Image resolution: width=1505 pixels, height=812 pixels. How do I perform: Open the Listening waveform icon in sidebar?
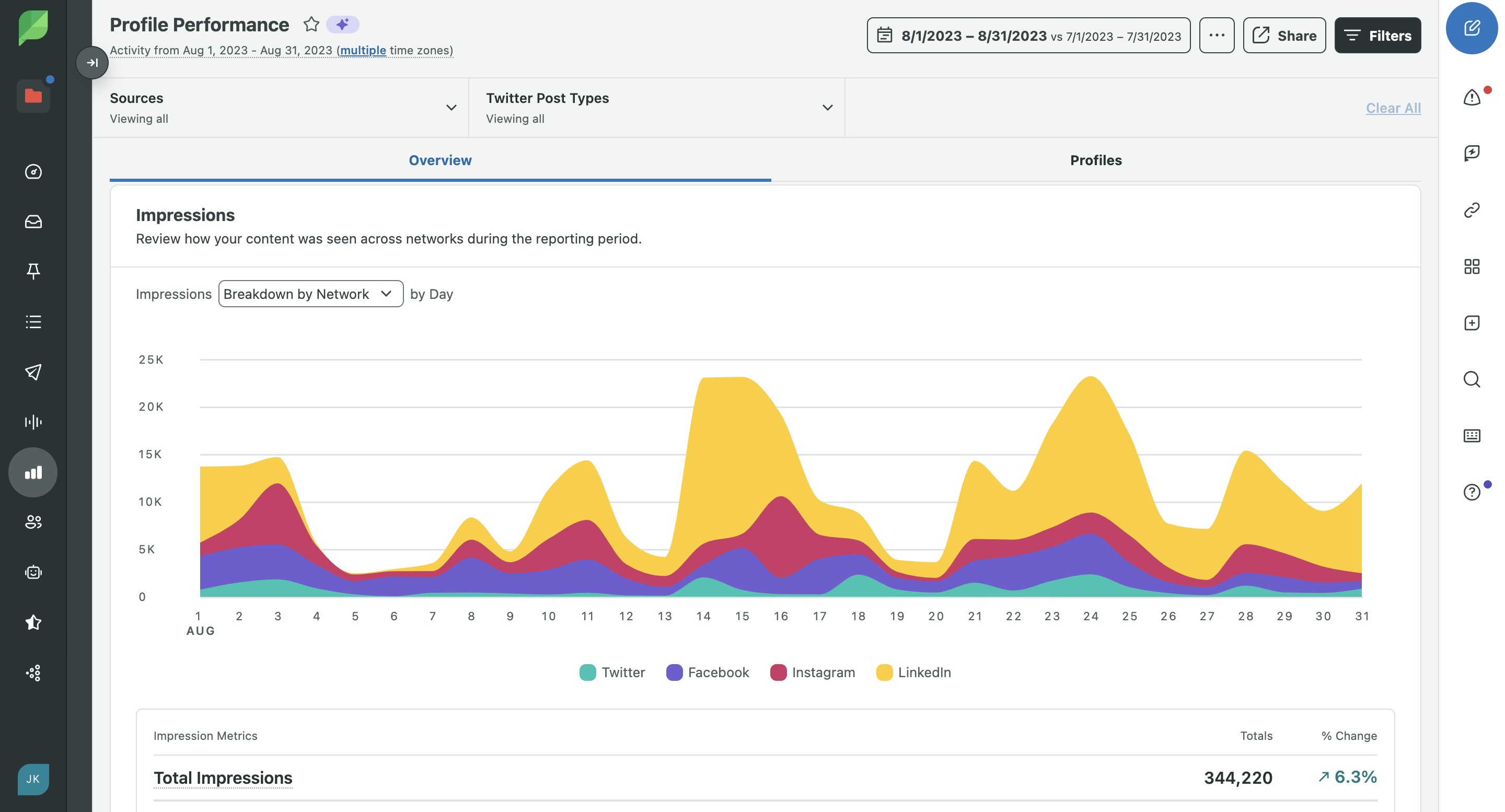click(x=33, y=422)
